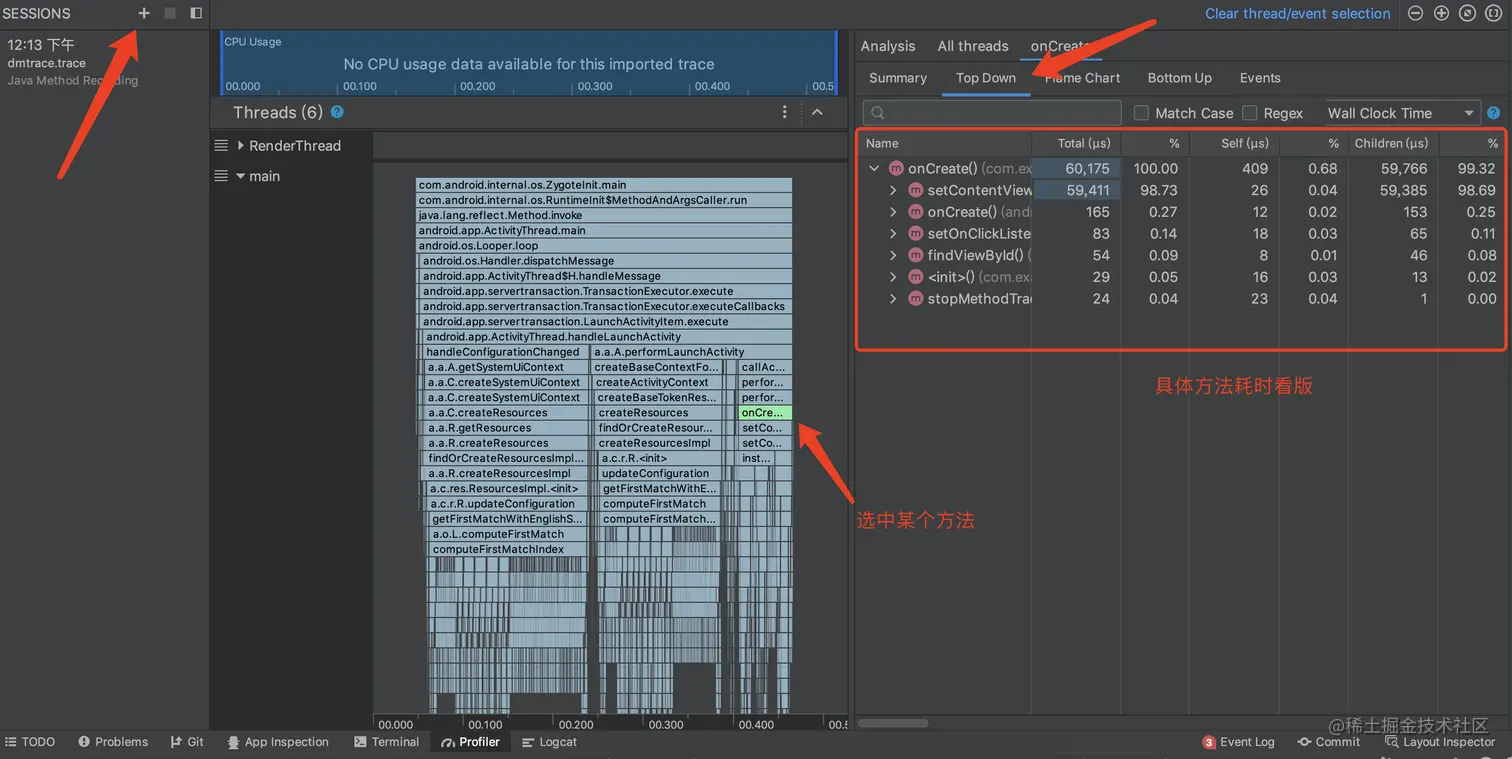
Task: Open the Event Log with 3 notifications
Action: coord(1238,742)
